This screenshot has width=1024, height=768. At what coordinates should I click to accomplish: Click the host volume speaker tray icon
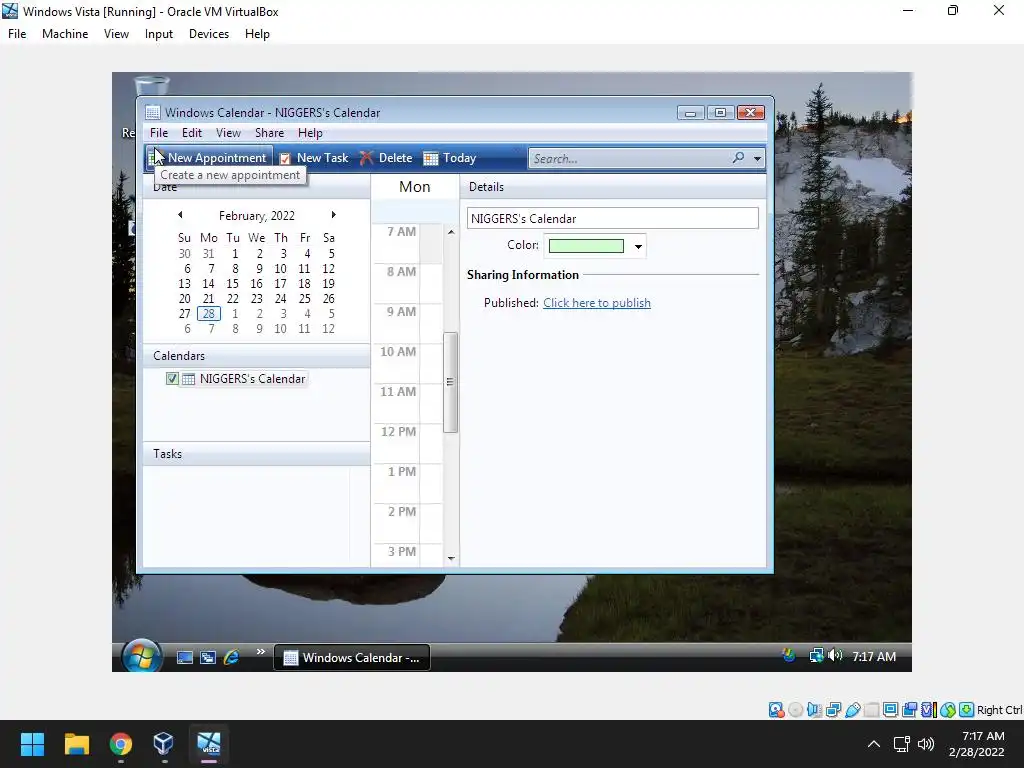[x=925, y=744]
